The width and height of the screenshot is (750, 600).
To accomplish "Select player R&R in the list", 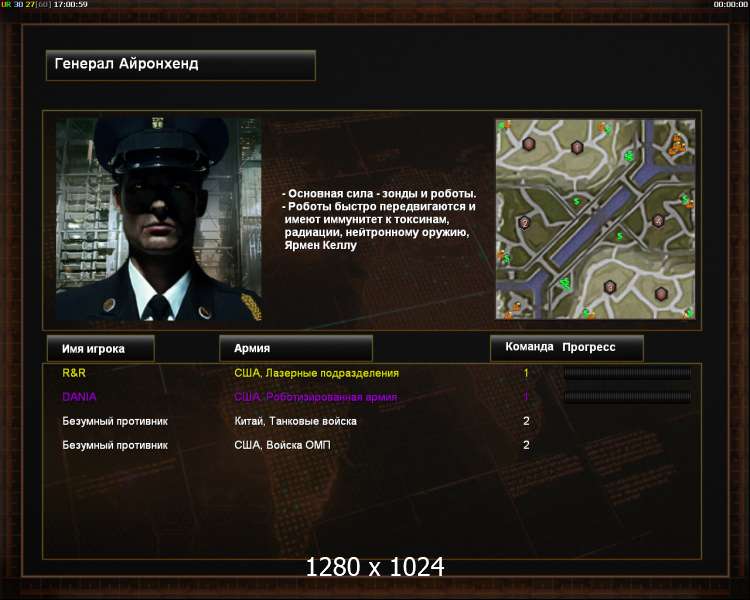I will (x=74, y=373).
